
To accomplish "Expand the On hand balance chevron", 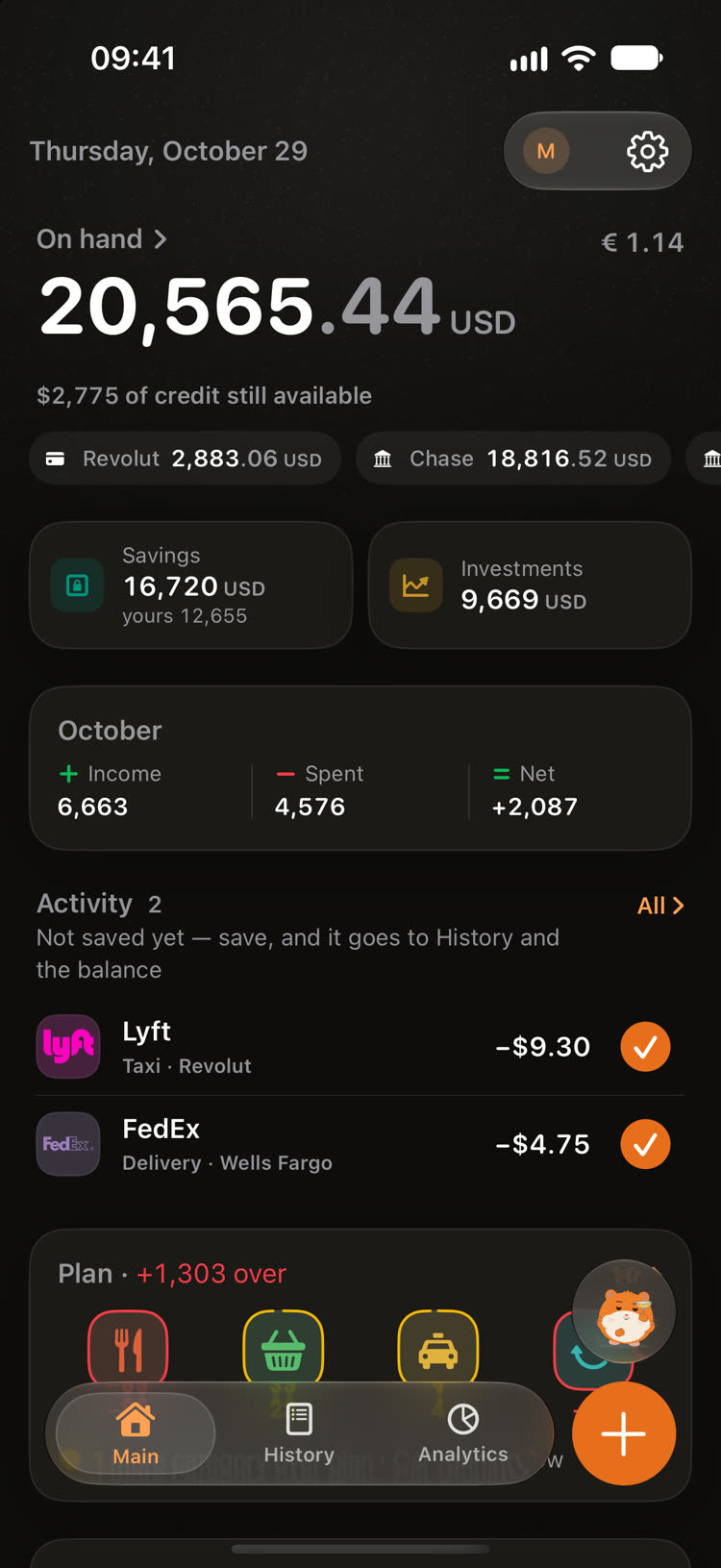I will pos(161,239).
